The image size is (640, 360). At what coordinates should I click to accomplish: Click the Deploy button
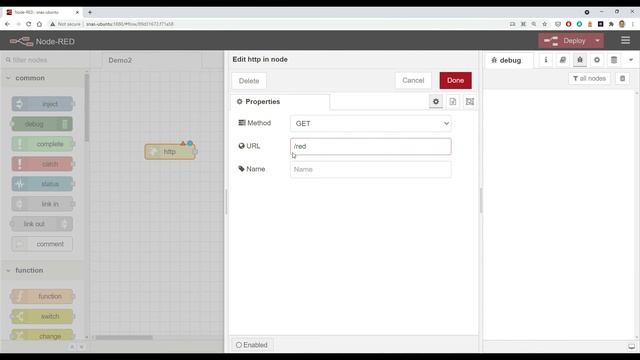tap(565, 41)
